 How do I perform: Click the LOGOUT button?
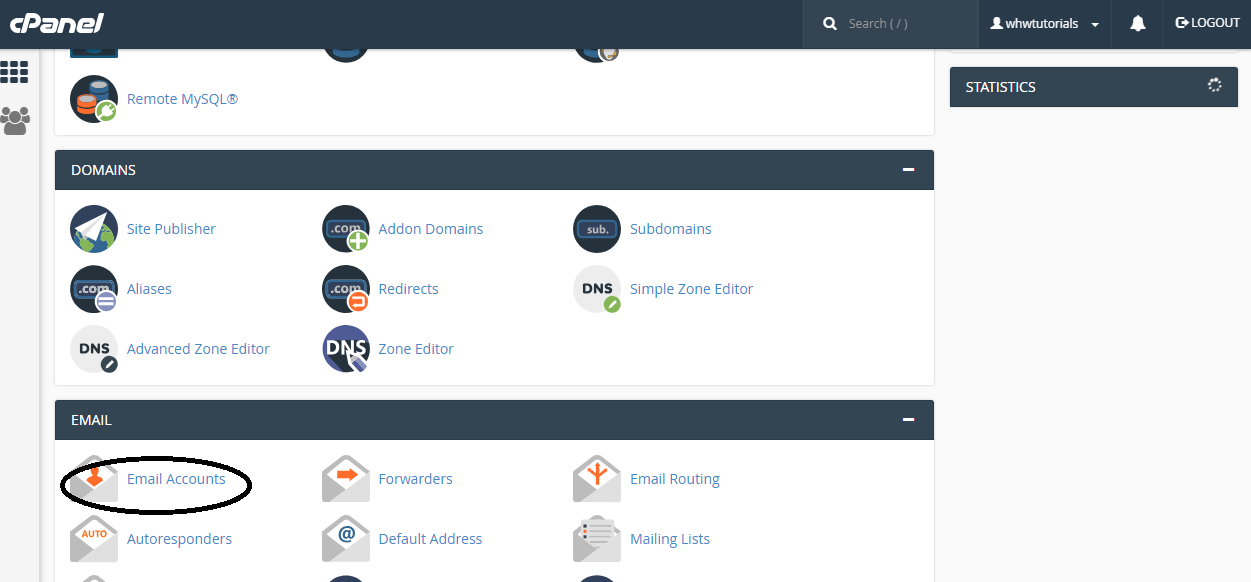pyautogui.click(x=1206, y=23)
